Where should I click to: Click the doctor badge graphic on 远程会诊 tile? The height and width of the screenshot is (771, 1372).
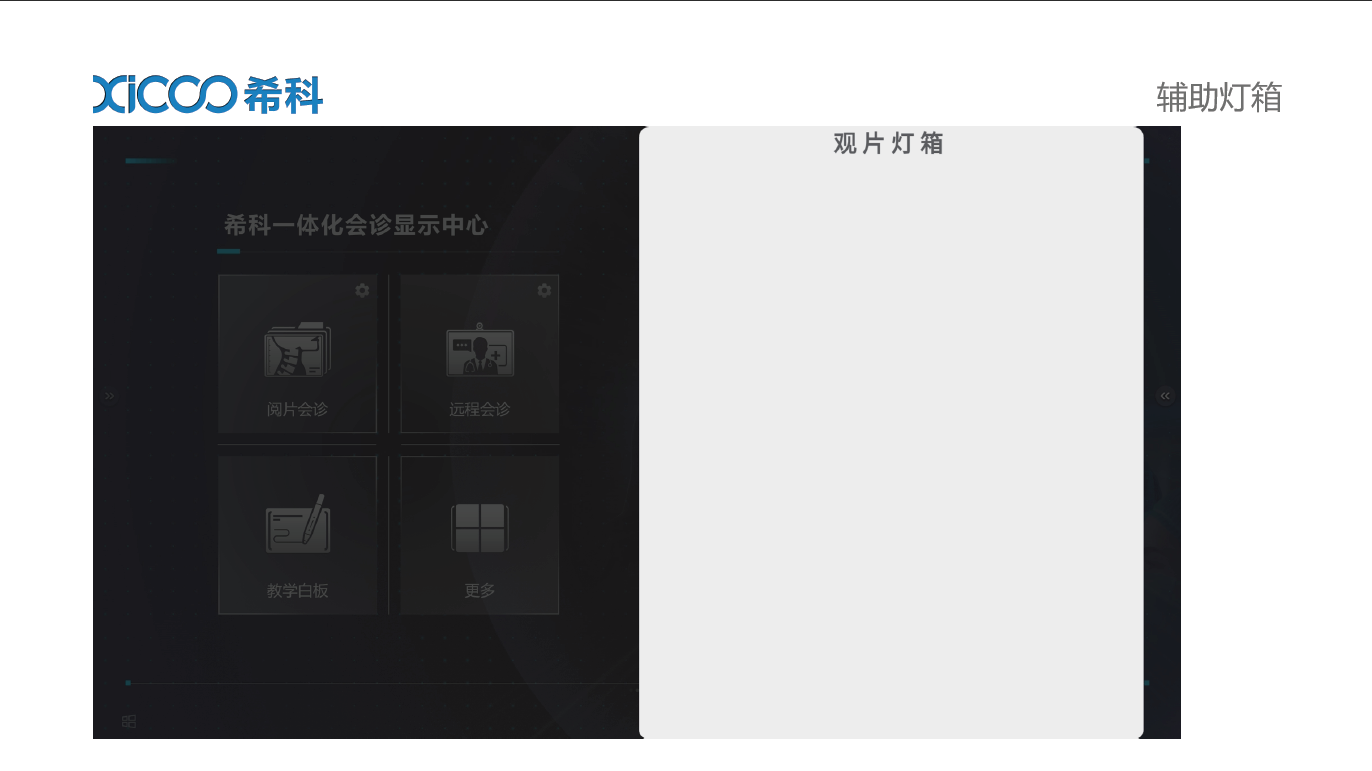pyautogui.click(x=479, y=350)
